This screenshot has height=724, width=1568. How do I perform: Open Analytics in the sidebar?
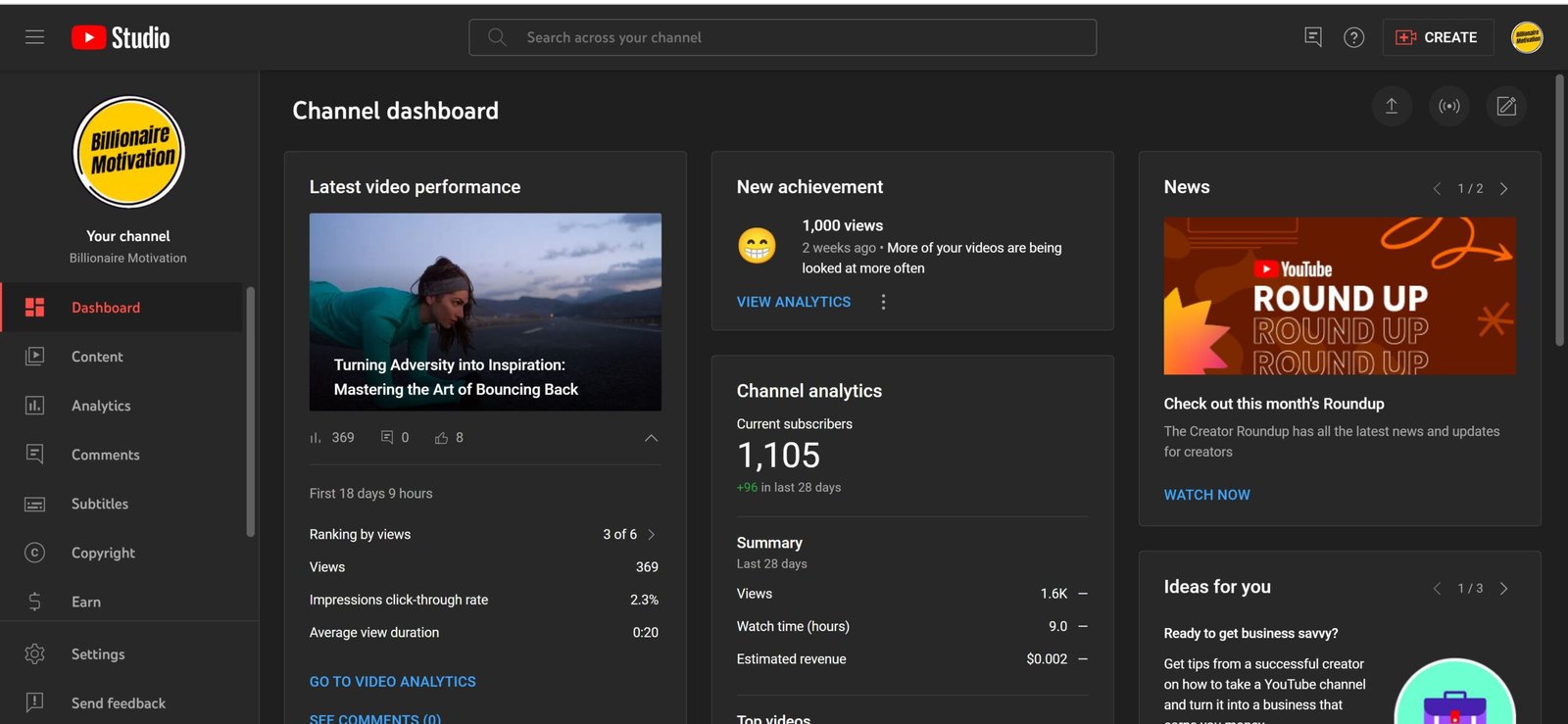coord(122,406)
